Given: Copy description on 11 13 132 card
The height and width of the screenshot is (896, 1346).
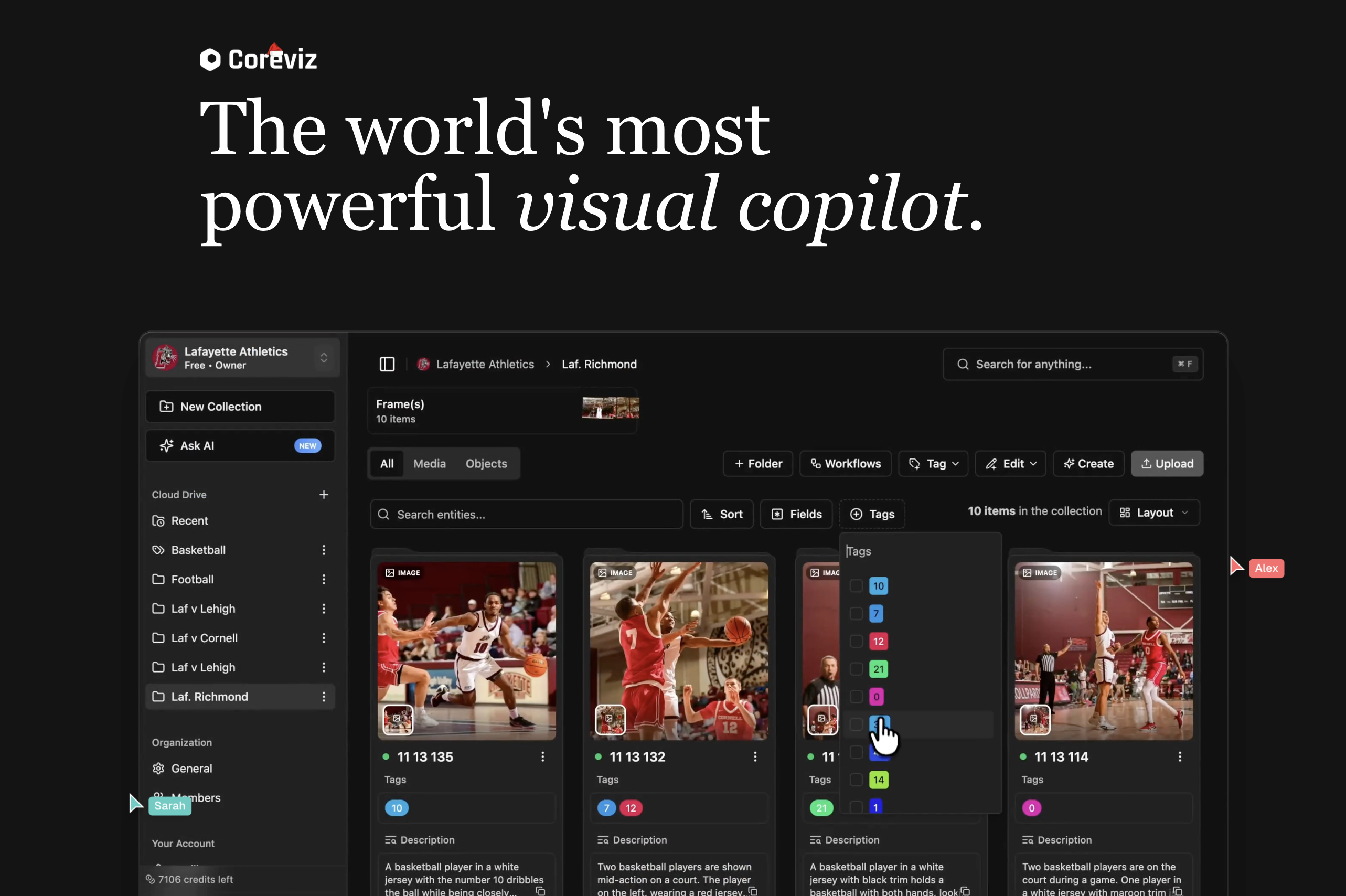Looking at the screenshot, I should pyautogui.click(x=753, y=890).
